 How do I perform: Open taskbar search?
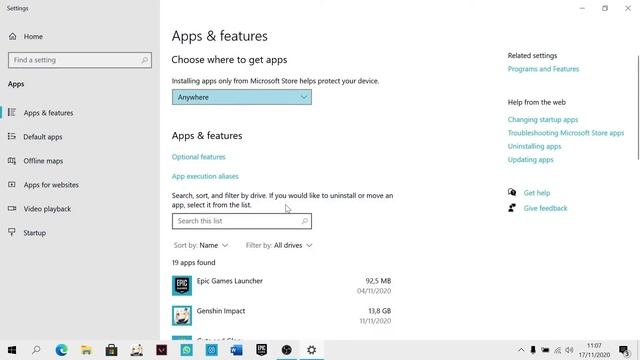point(36,350)
